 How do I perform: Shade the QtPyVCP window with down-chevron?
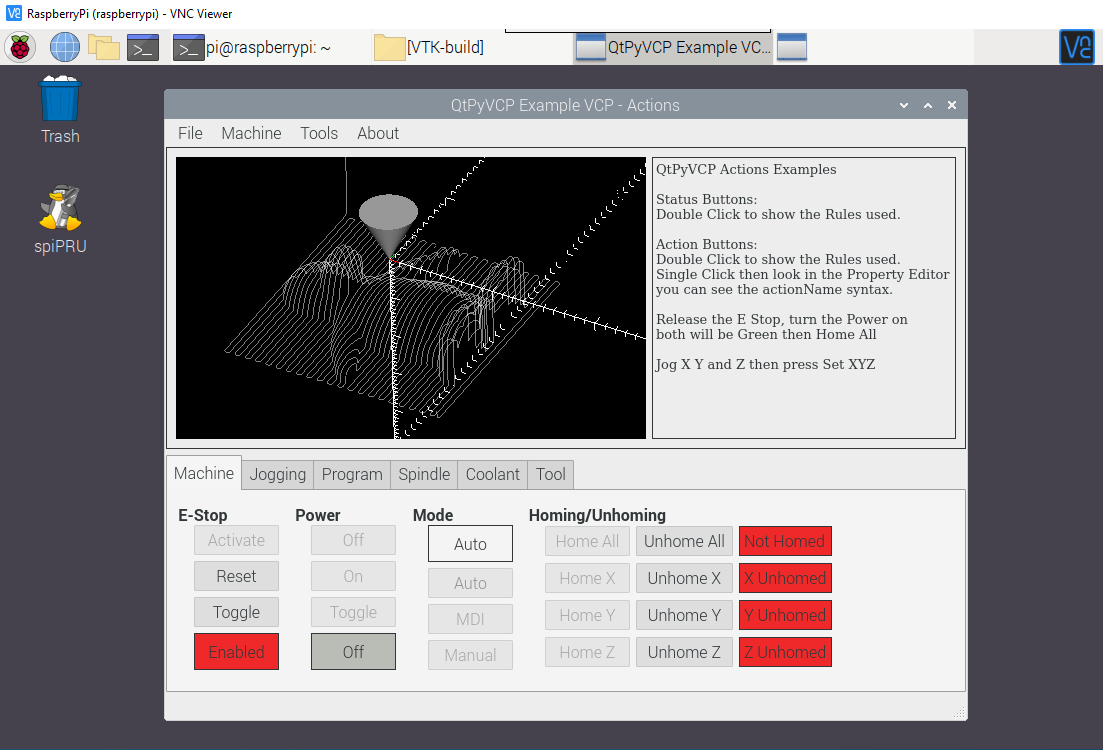pos(904,106)
